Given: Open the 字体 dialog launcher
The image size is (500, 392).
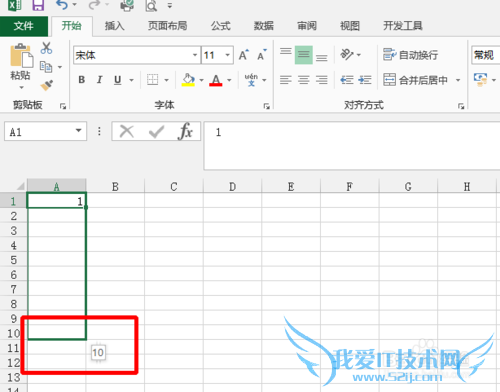Looking at the screenshot, I should point(266,106).
